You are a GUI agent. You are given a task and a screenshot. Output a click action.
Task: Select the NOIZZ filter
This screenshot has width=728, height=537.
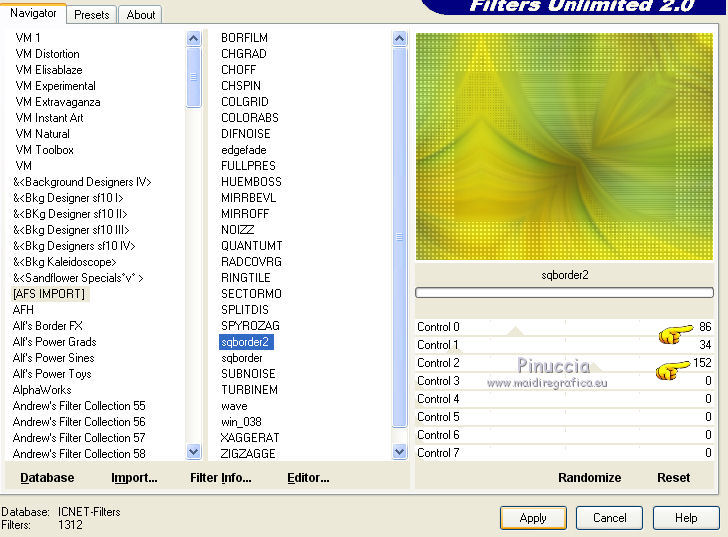[237, 230]
